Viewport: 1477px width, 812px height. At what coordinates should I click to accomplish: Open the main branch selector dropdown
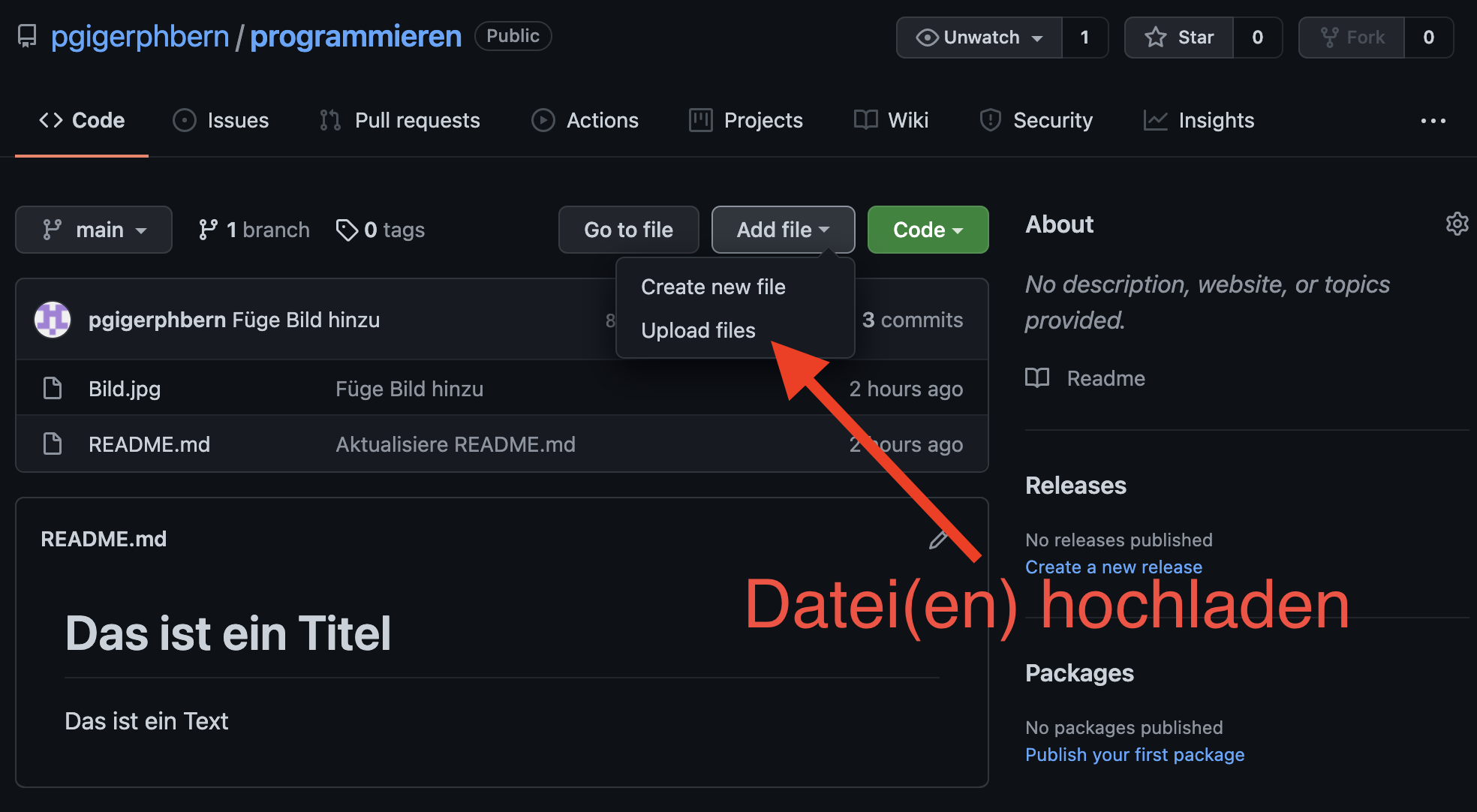tap(94, 230)
